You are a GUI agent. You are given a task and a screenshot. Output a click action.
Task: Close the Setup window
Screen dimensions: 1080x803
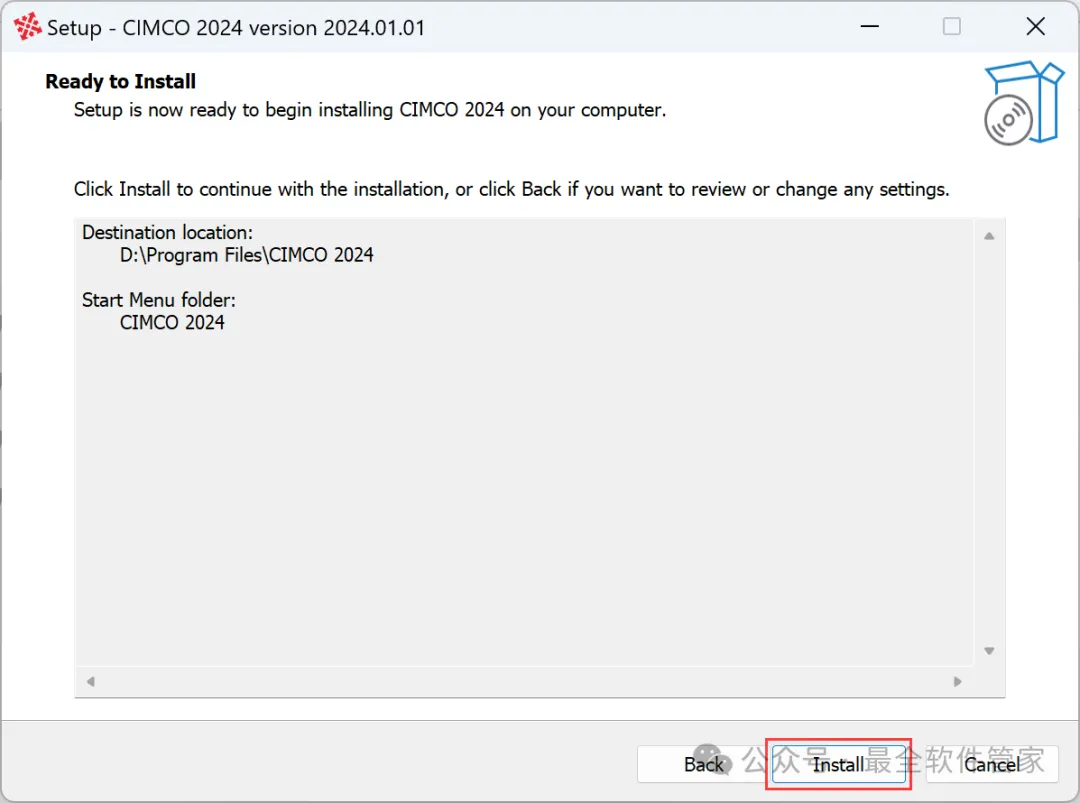[x=1035, y=27]
